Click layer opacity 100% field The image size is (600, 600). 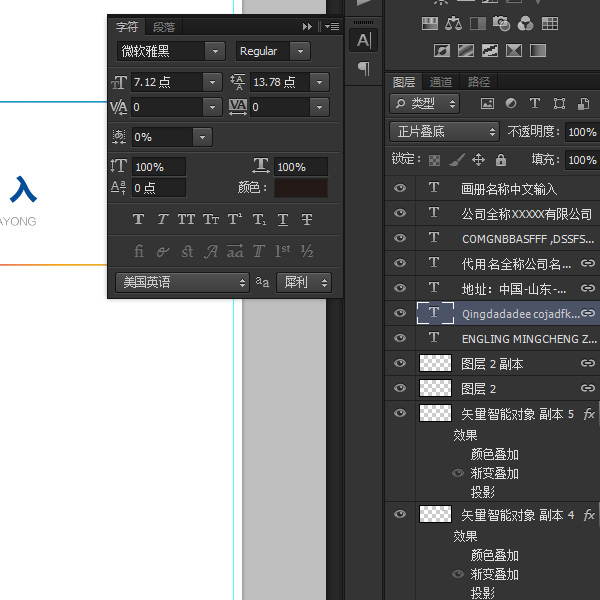pyautogui.click(x=582, y=132)
